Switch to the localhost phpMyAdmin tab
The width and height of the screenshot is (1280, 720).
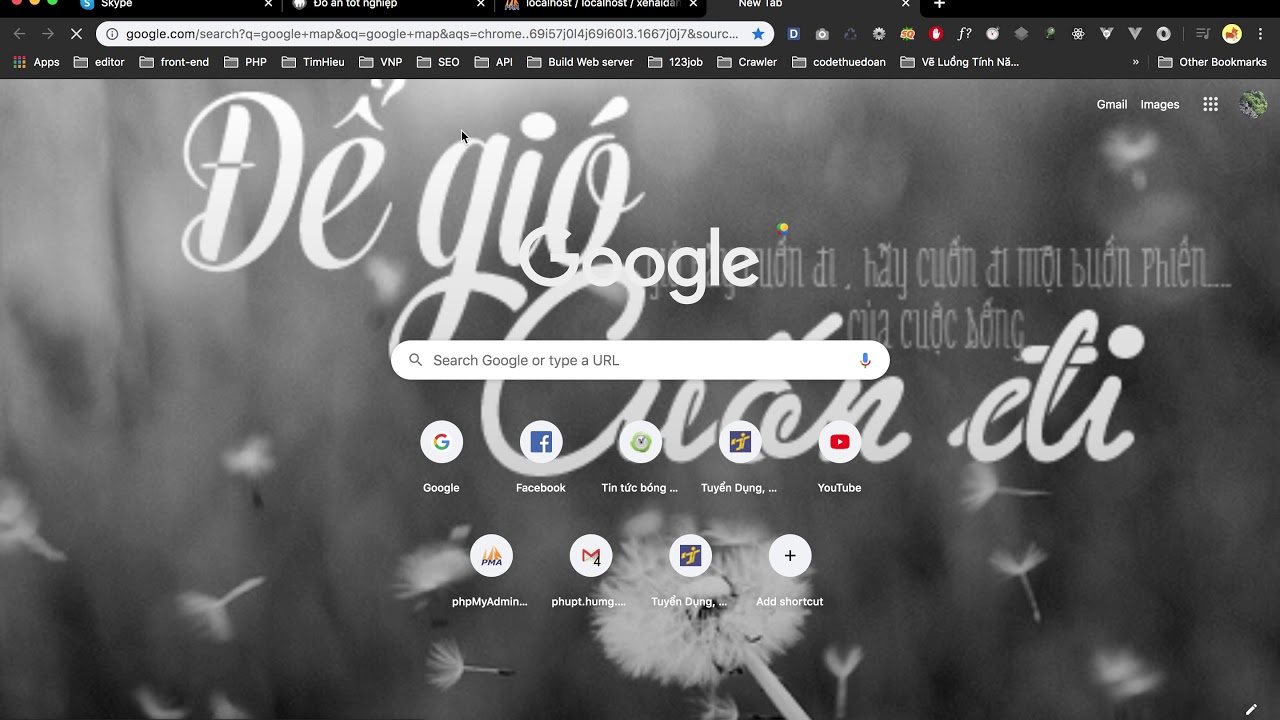click(598, 5)
